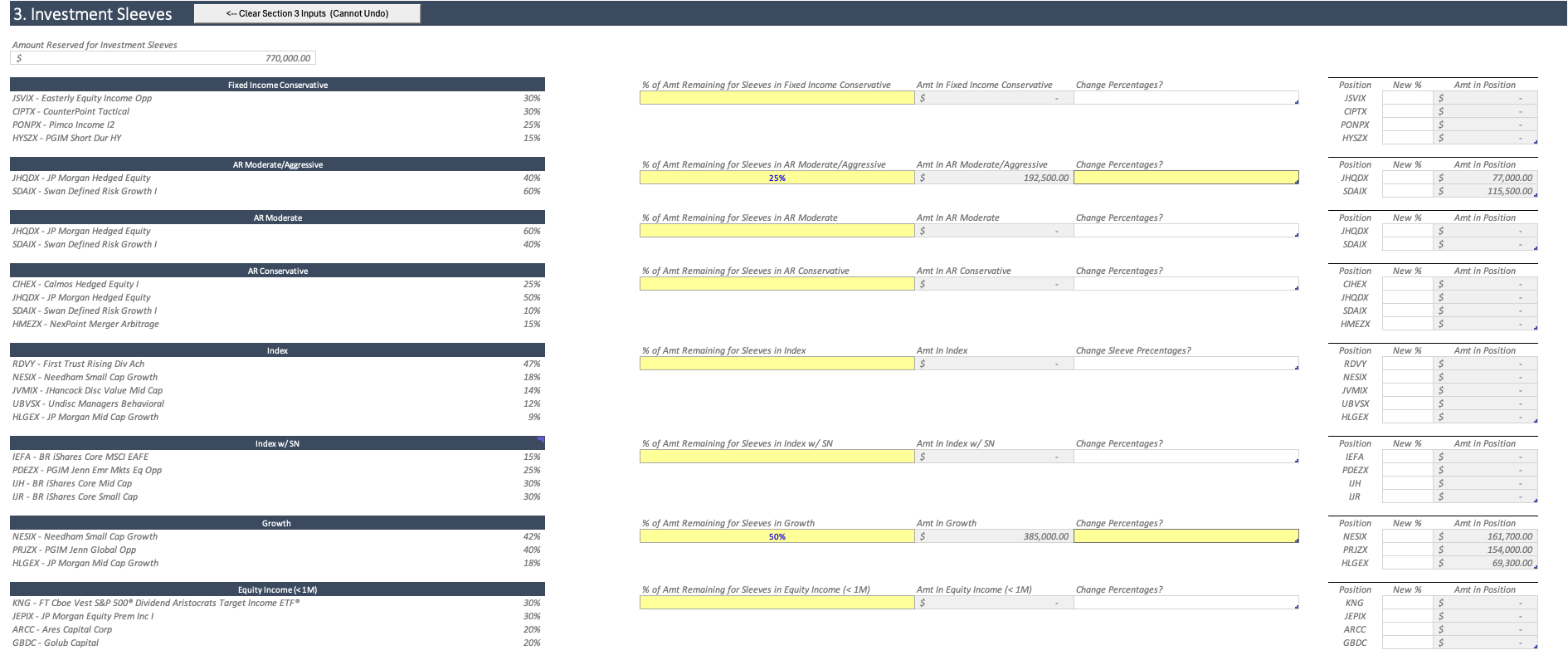Click IJR - BR iShares Core Small Cap row
The image size is (1568, 660).
tap(277, 496)
